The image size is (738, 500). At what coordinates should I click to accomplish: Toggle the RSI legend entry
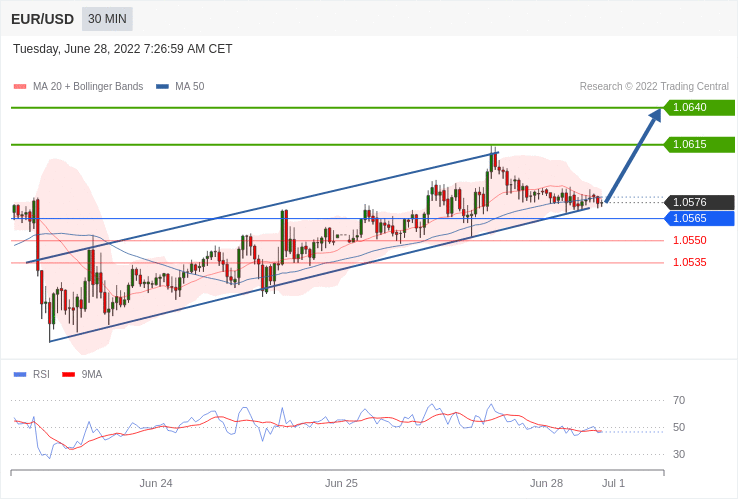[32, 375]
